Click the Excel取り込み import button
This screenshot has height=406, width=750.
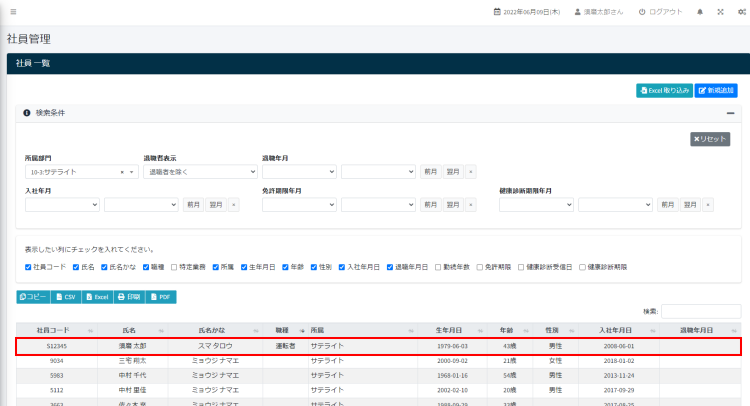(664, 90)
